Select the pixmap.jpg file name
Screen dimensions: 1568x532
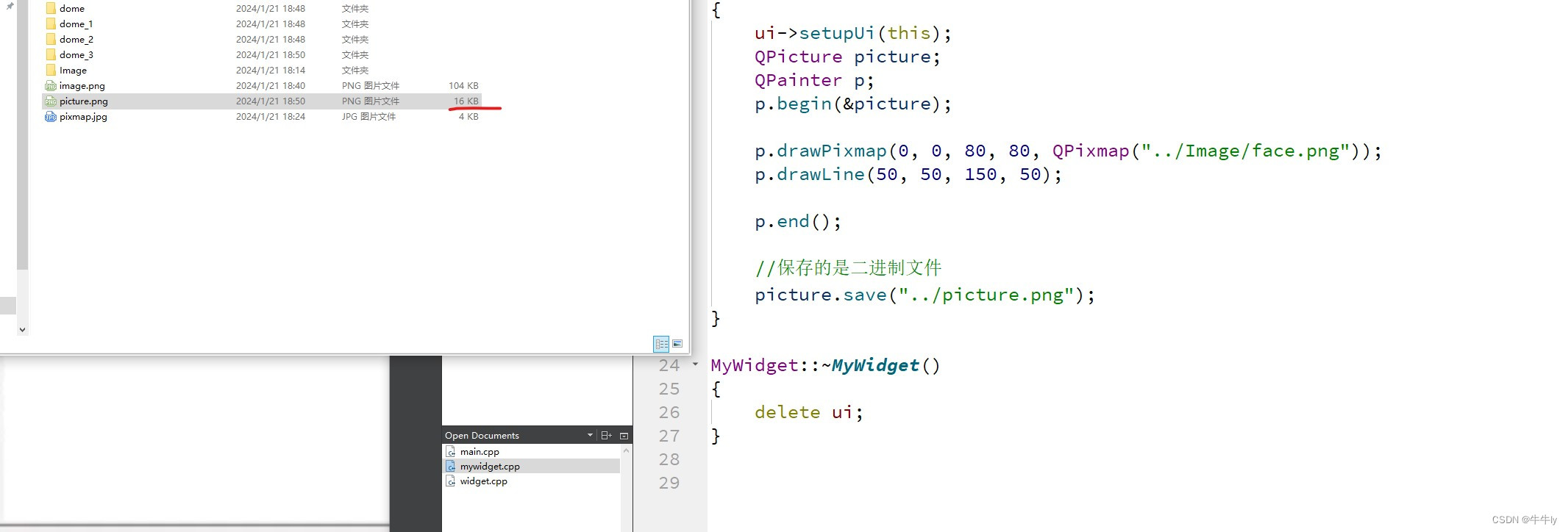[x=83, y=117]
